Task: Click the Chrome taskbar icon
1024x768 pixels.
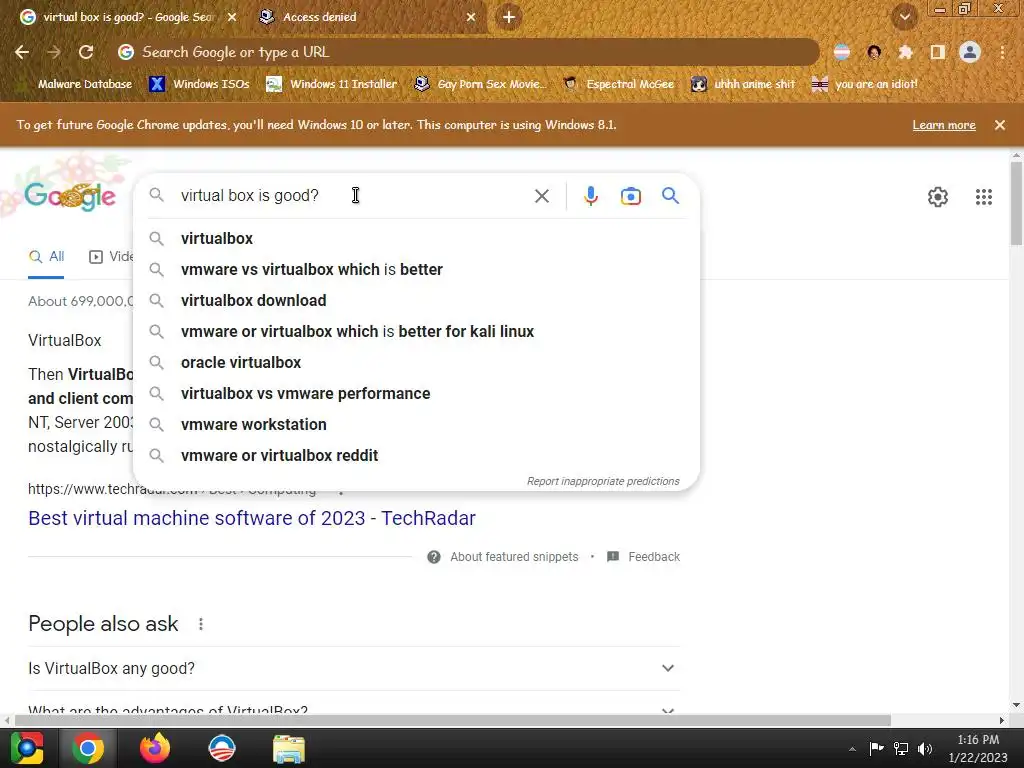Action: [x=88, y=748]
